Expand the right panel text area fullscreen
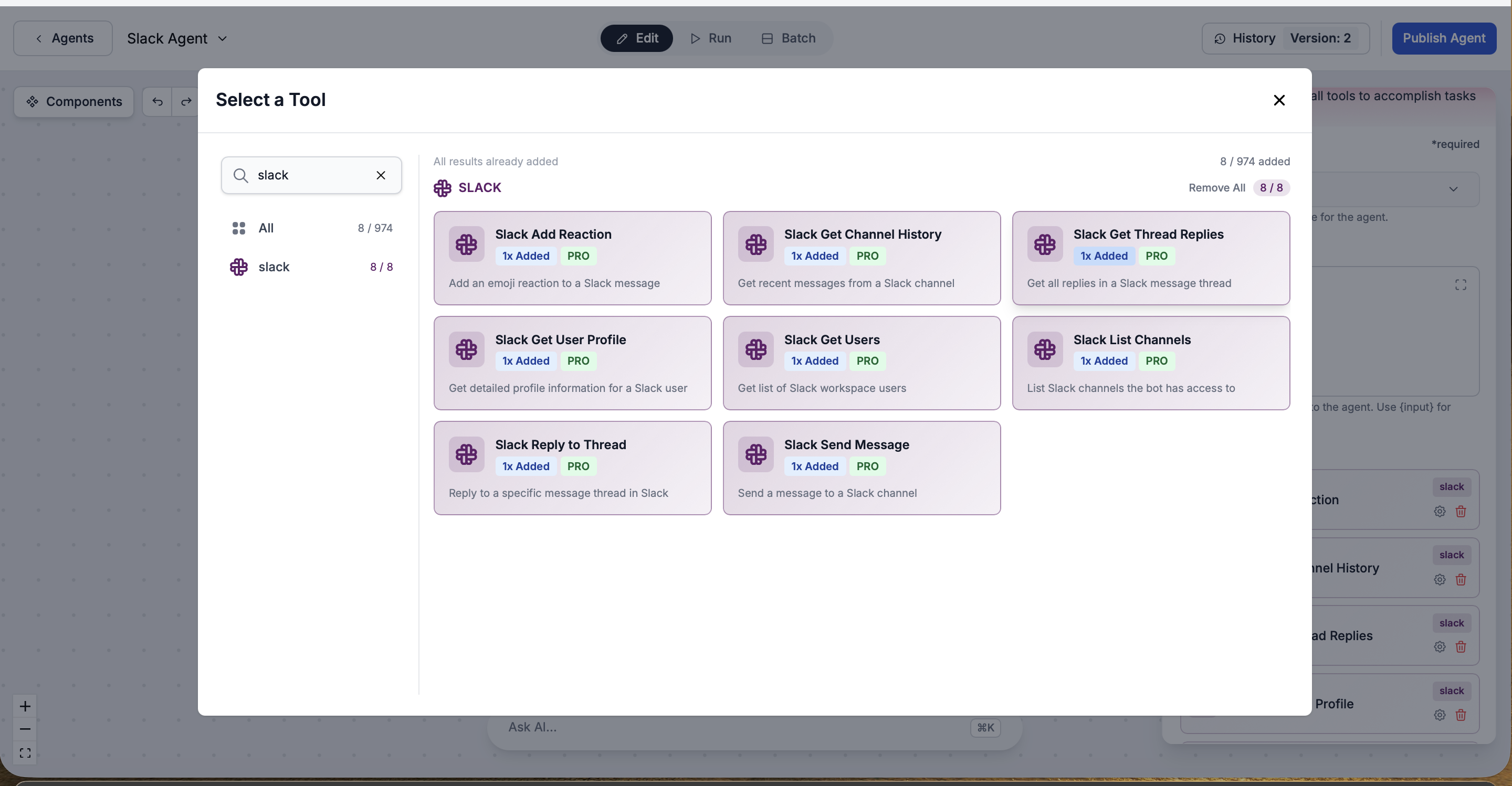1512x786 pixels. click(x=1461, y=285)
